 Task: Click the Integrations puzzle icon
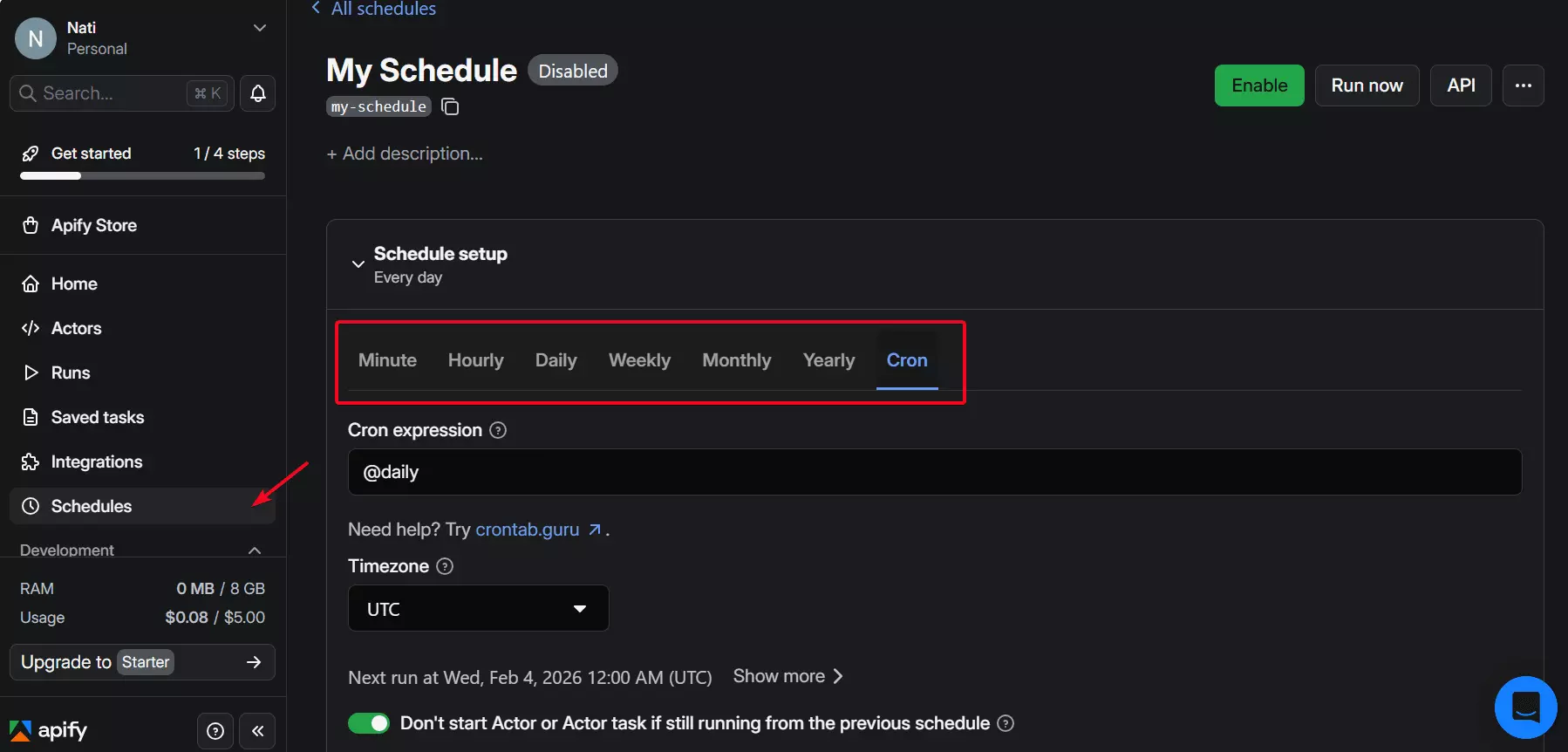31,461
